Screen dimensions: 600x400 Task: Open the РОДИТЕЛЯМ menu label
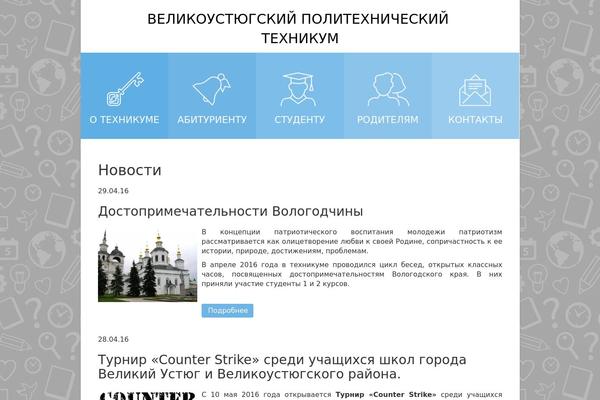[388, 120]
